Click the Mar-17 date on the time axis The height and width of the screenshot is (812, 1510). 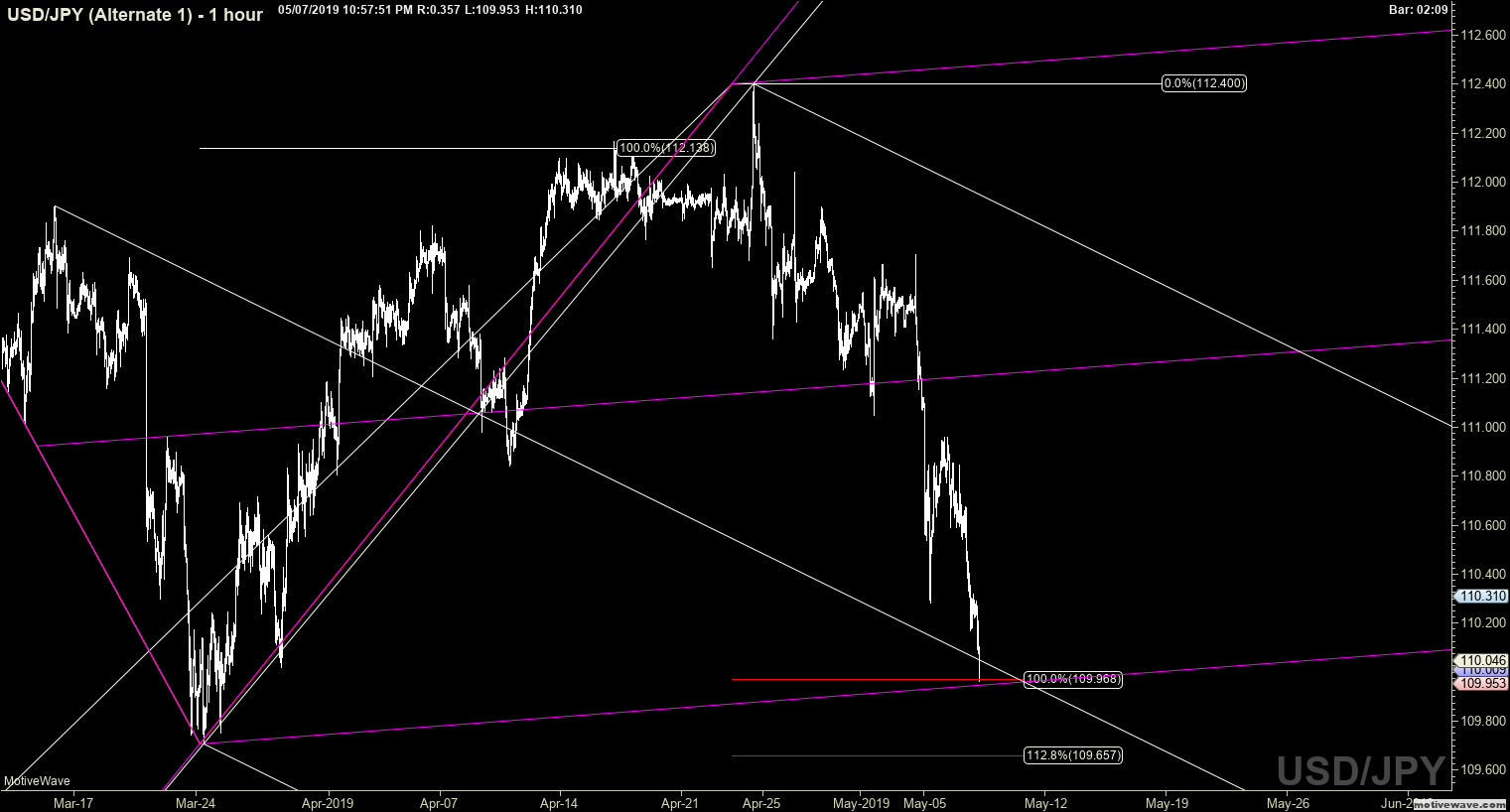coord(73,802)
